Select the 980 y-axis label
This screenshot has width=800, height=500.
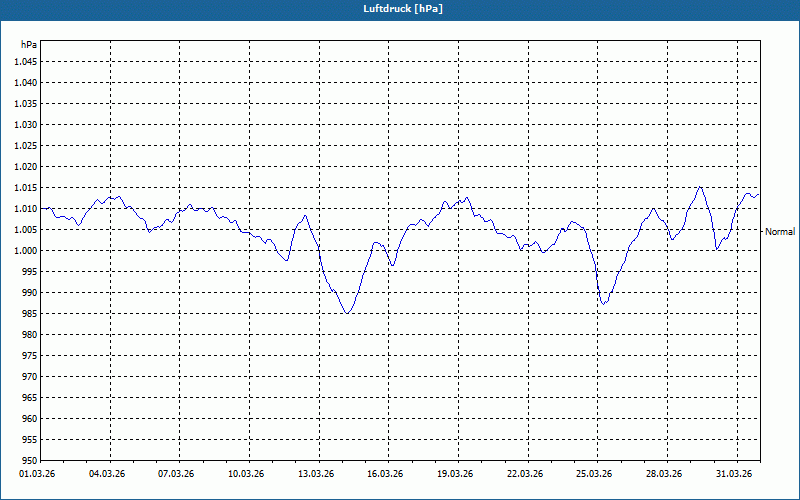30,335
